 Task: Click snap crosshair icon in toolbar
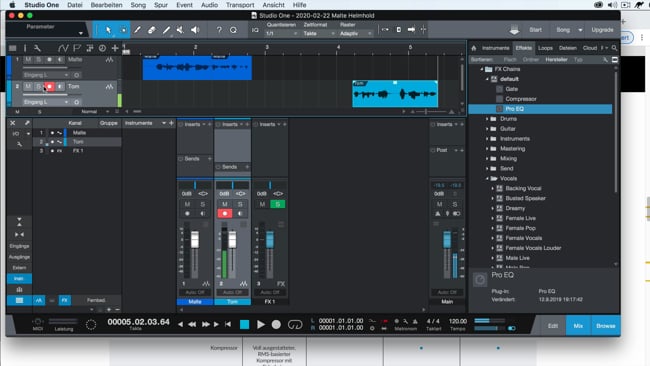click(x=423, y=29)
